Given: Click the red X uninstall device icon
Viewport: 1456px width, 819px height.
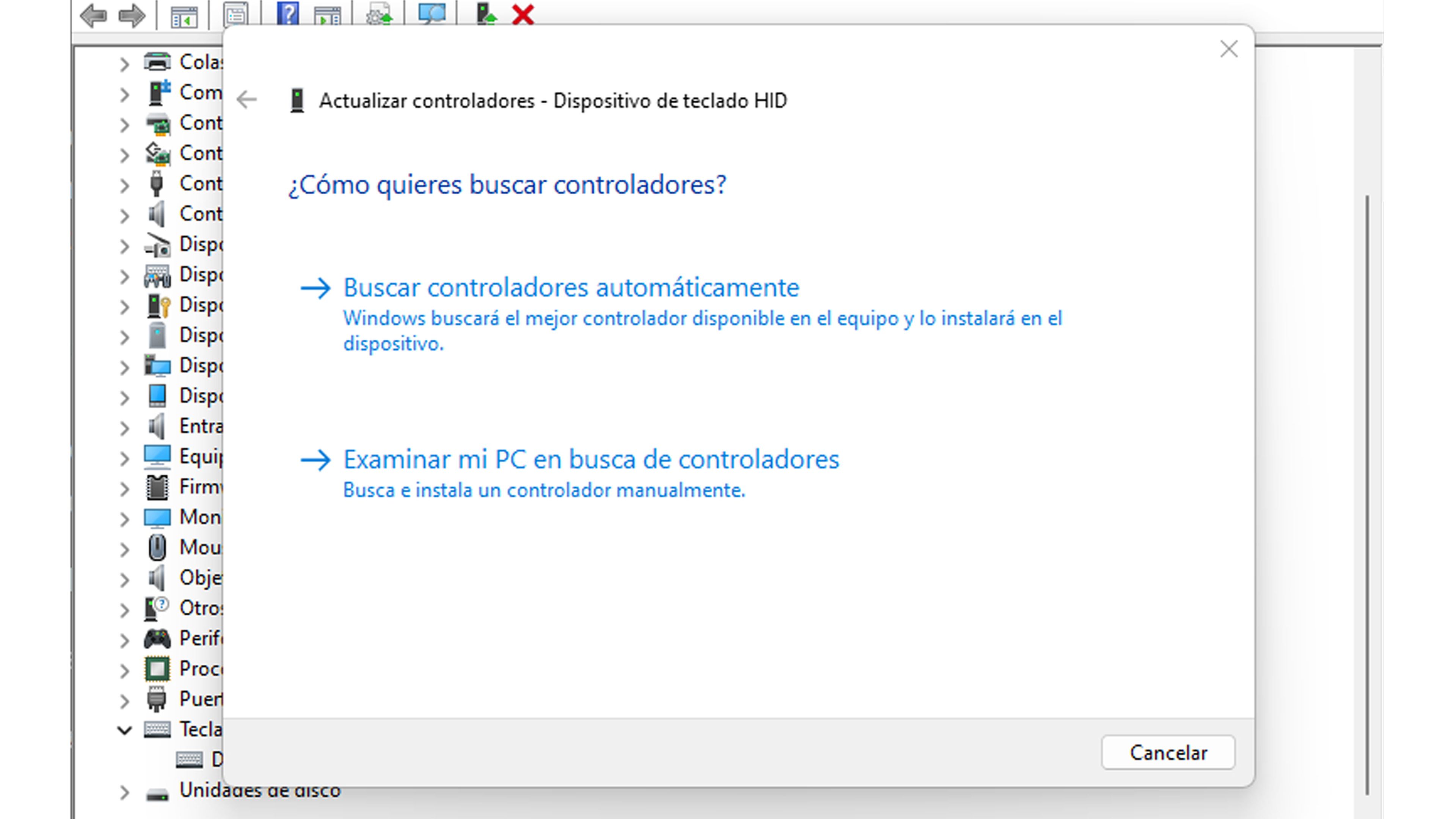Looking at the screenshot, I should tap(523, 15).
